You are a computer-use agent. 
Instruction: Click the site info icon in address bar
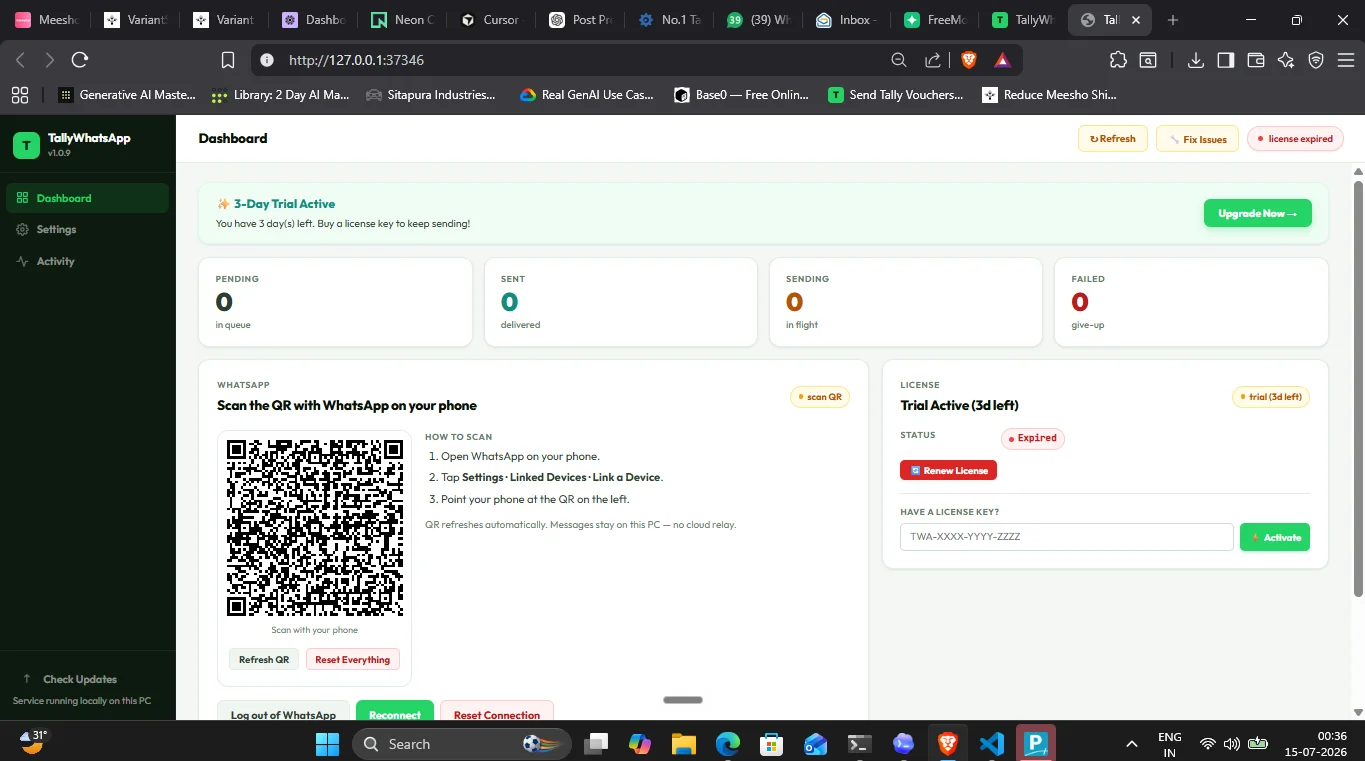(267, 60)
